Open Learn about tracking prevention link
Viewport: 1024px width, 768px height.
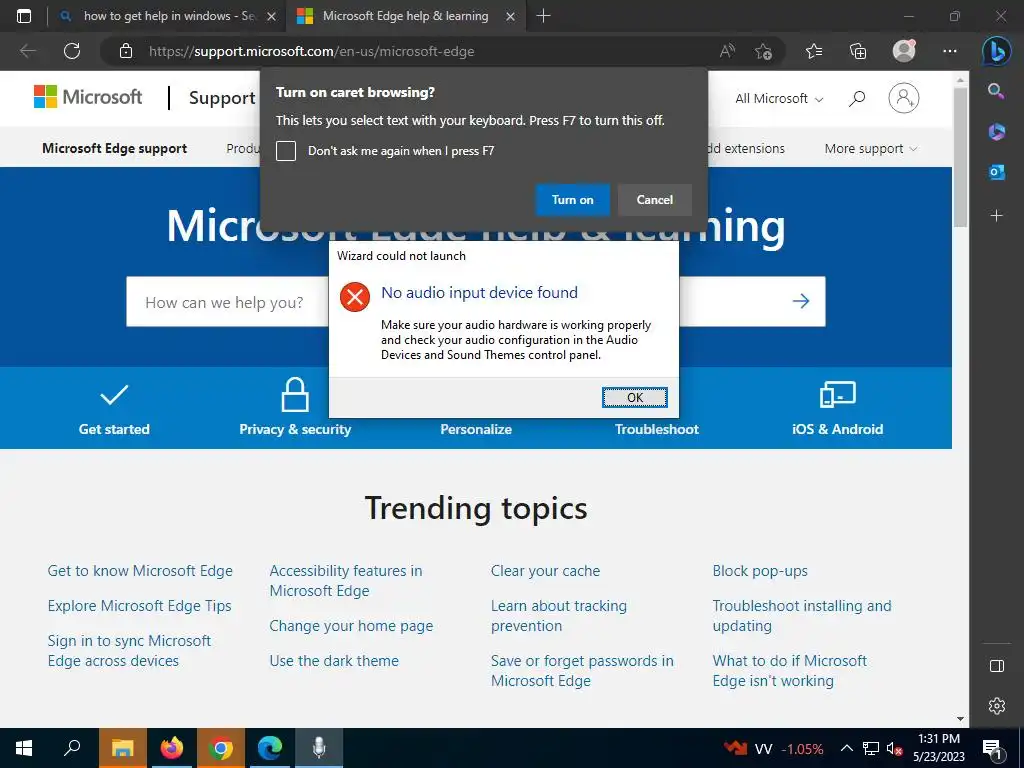pyautogui.click(x=558, y=616)
